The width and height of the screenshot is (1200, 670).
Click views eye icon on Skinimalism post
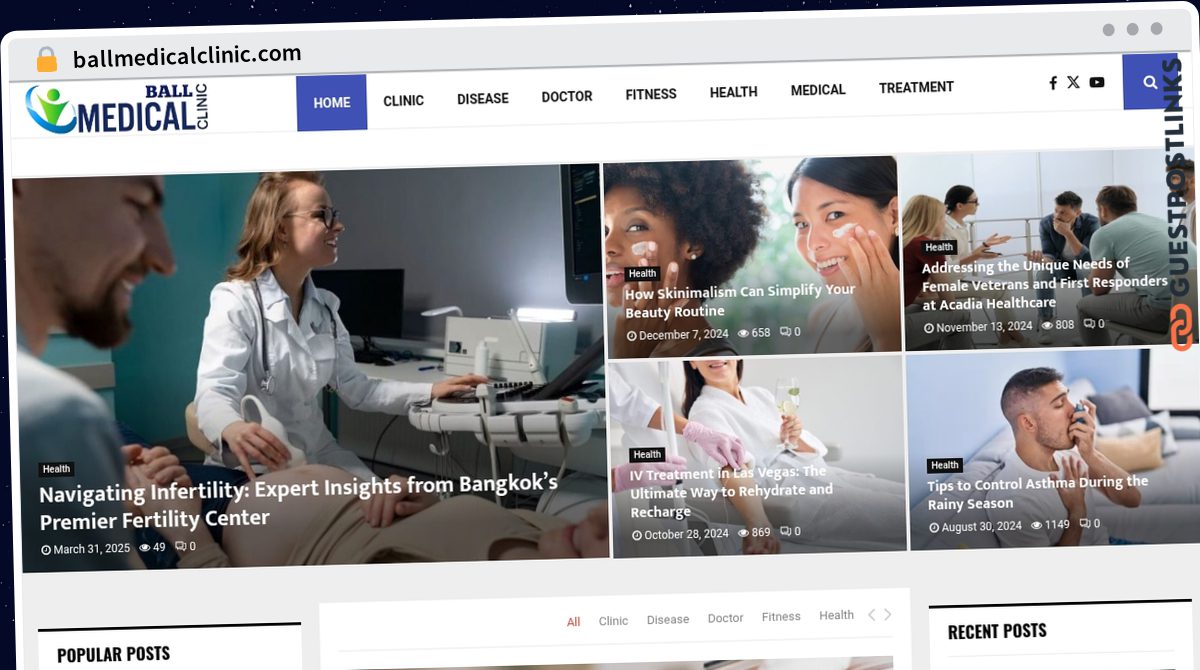tap(743, 333)
